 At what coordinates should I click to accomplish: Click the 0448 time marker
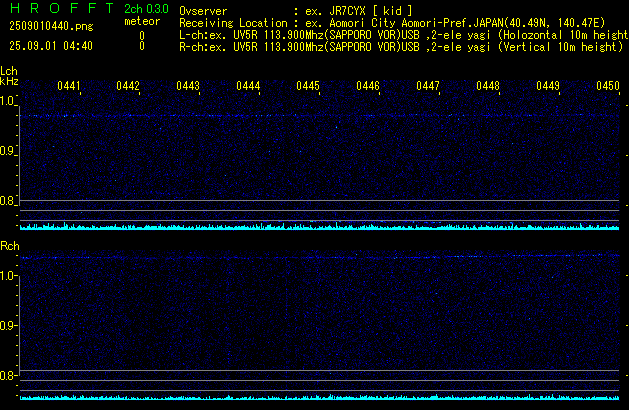point(488,86)
